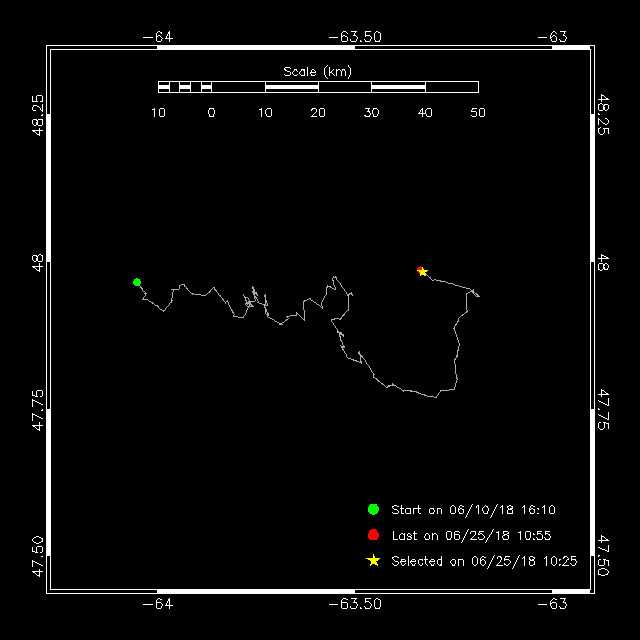Click the bottom '-63' longitude label

[552, 604]
